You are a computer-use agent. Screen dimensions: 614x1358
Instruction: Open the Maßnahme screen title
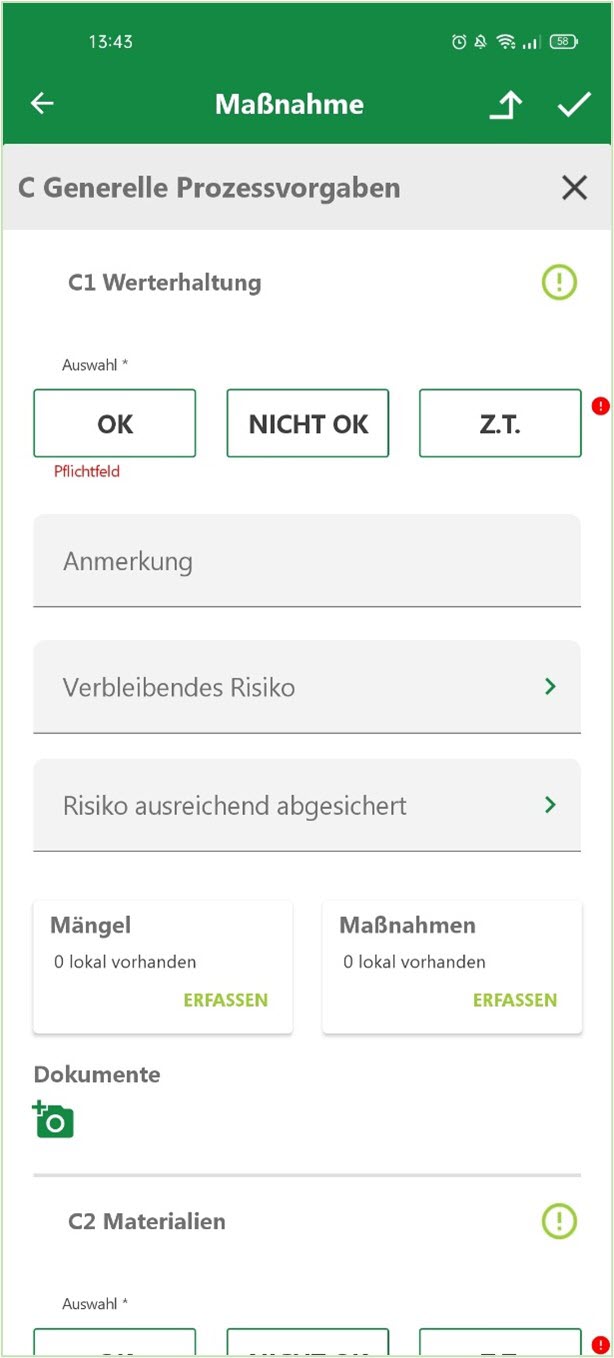click(289, 103)
